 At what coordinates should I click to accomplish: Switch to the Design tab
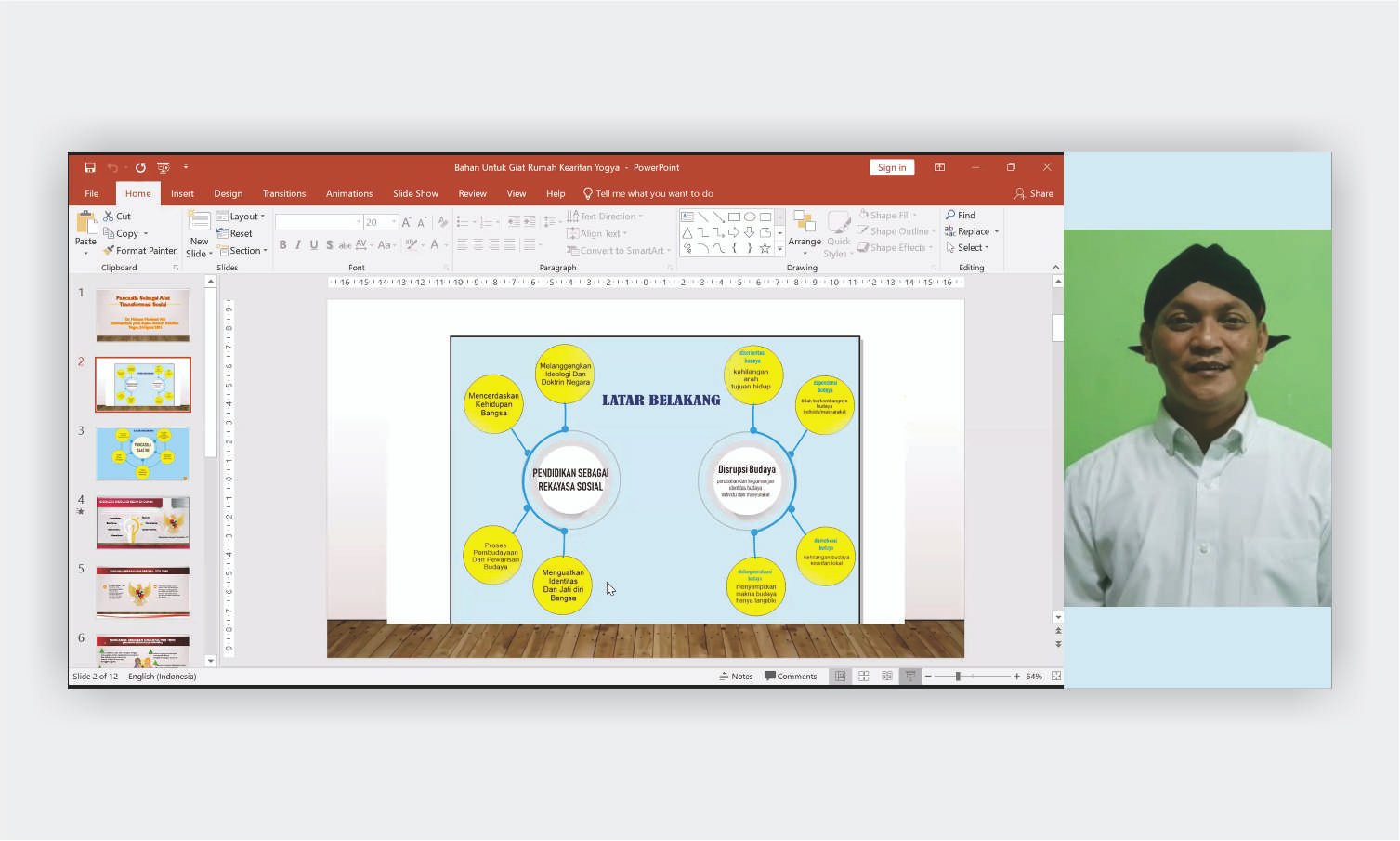tap(228, 193)
